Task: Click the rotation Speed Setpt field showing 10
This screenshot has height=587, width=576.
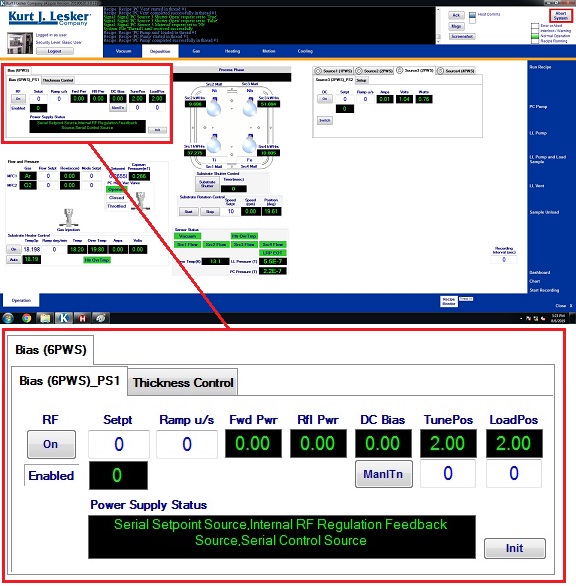Action: 231,211
